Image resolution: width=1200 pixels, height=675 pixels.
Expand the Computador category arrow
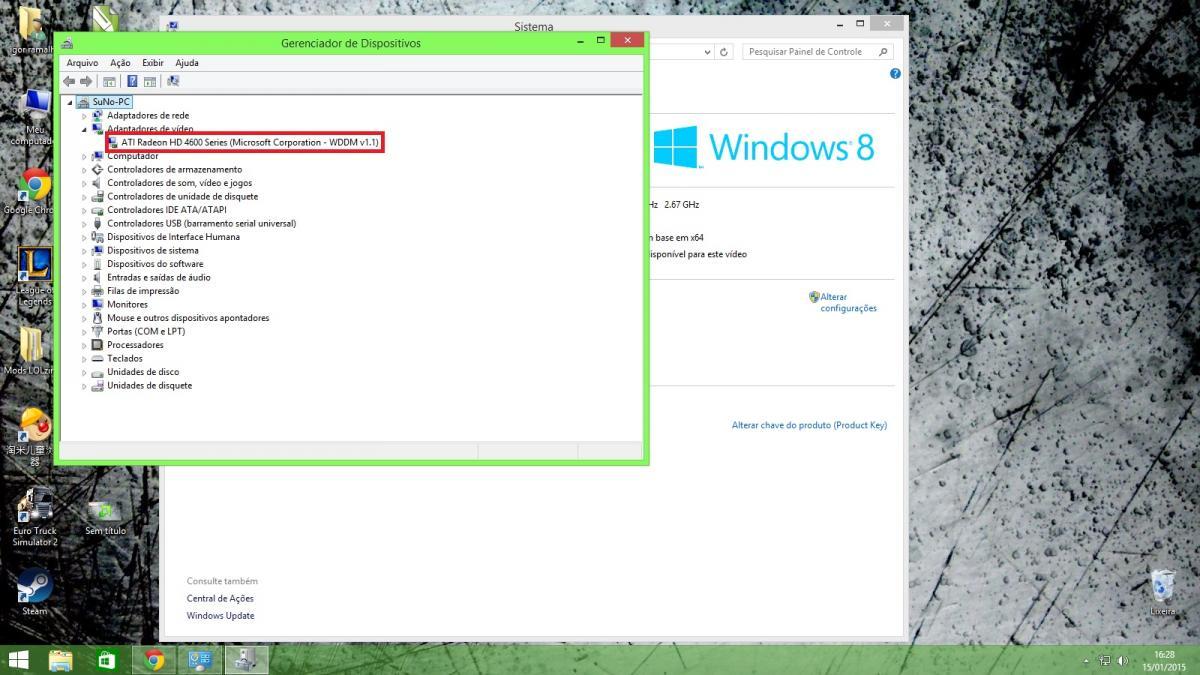84,156
